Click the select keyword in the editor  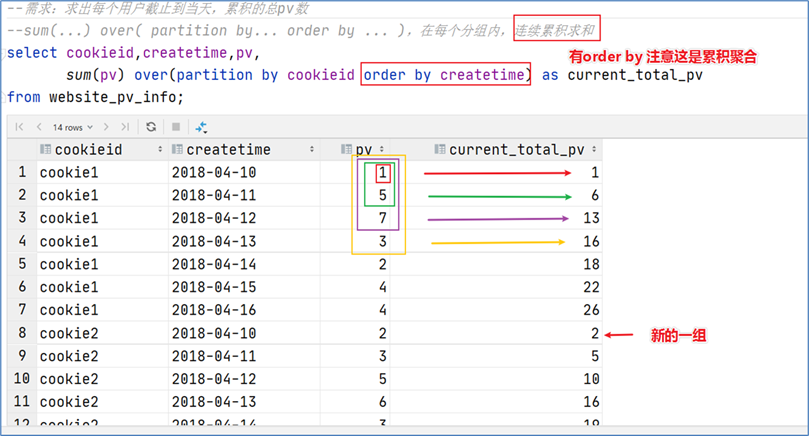point(32,53)
